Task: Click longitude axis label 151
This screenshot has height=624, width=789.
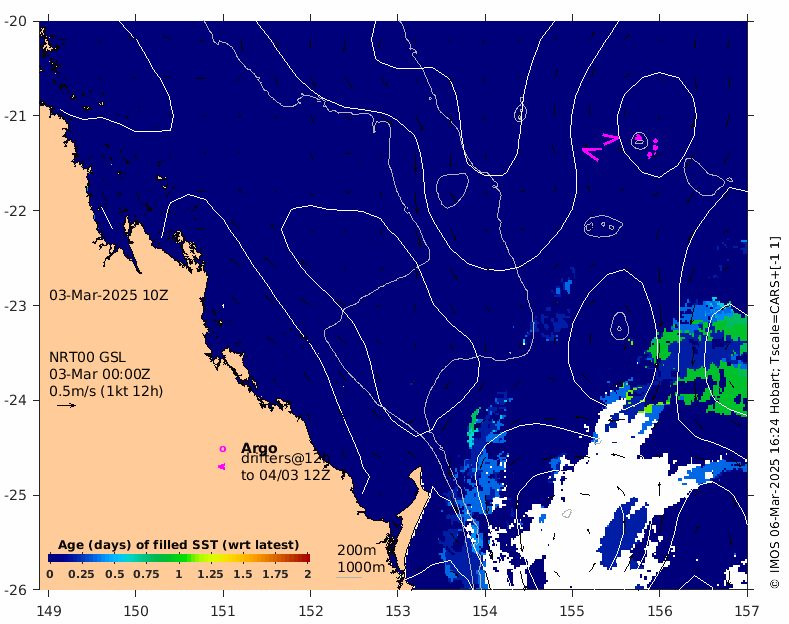Action: tap(223, 611)
